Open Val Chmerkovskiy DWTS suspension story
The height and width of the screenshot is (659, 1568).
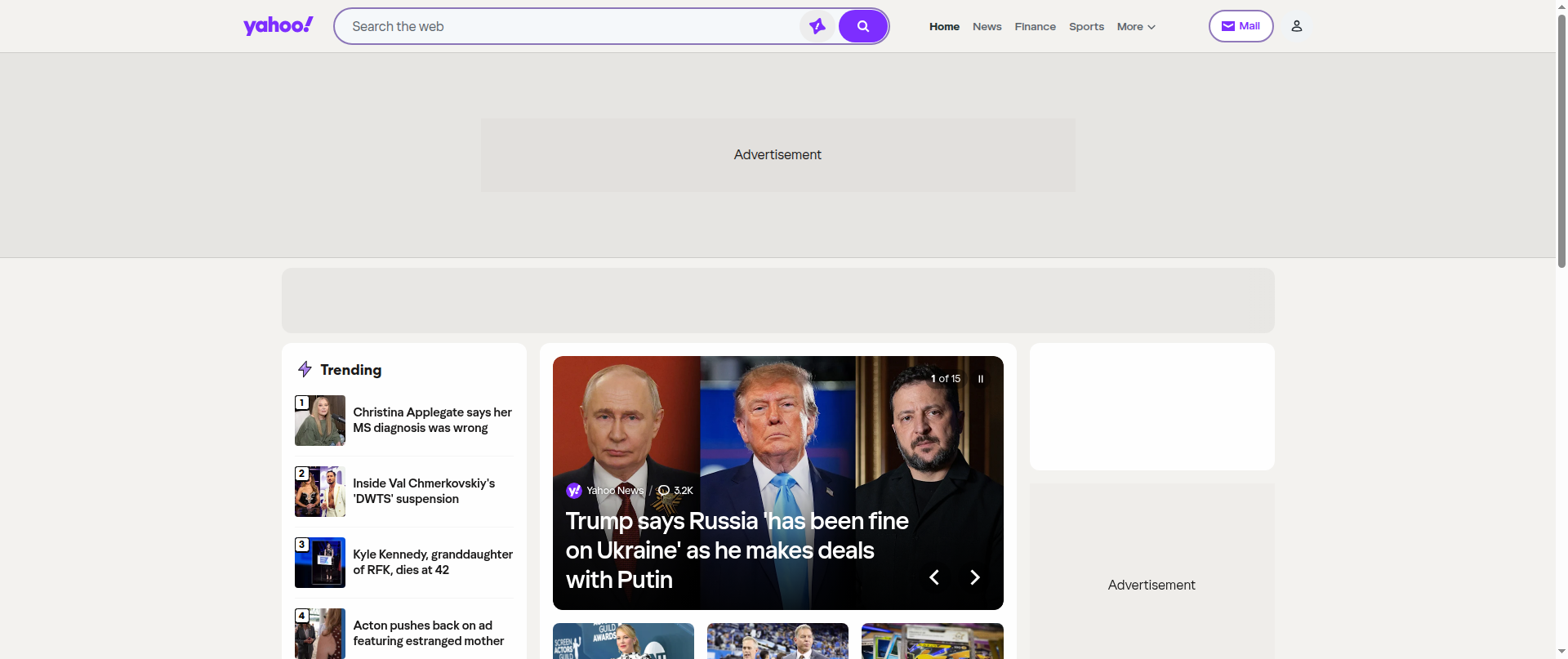tap(424, 491)
